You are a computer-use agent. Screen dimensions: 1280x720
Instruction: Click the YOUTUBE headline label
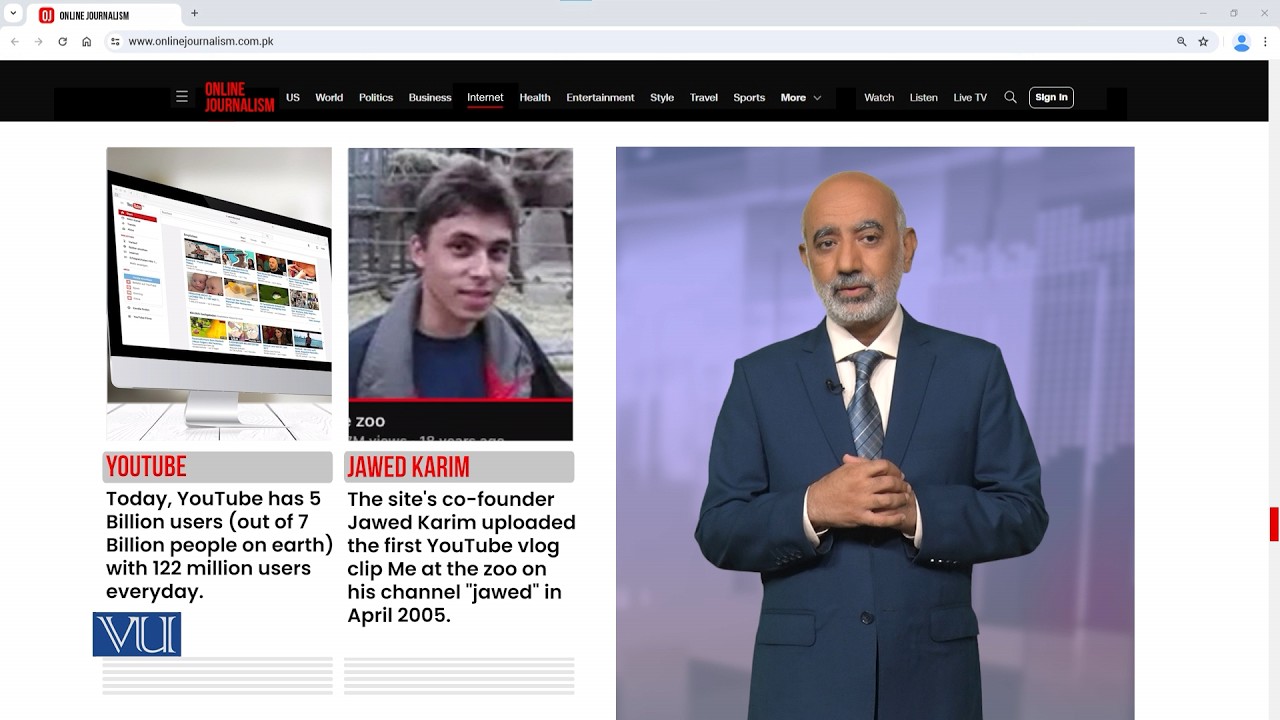click(217, 467)
